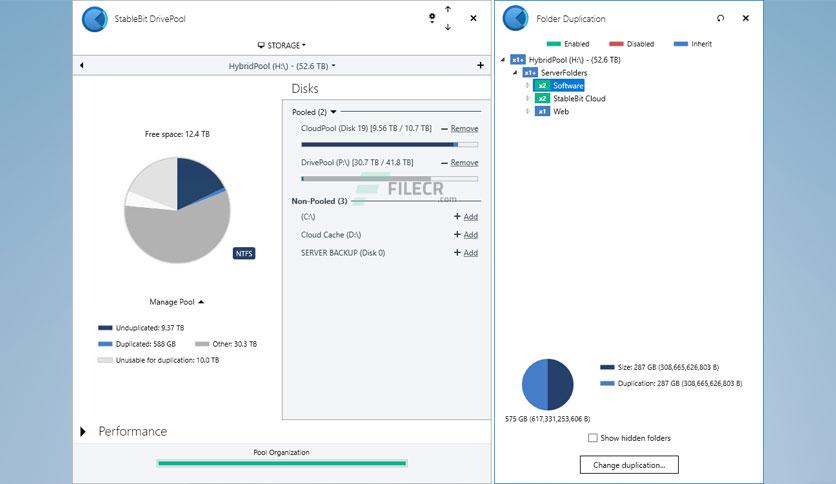Remove DrivePool (P:\) from pool

point(464,163)
